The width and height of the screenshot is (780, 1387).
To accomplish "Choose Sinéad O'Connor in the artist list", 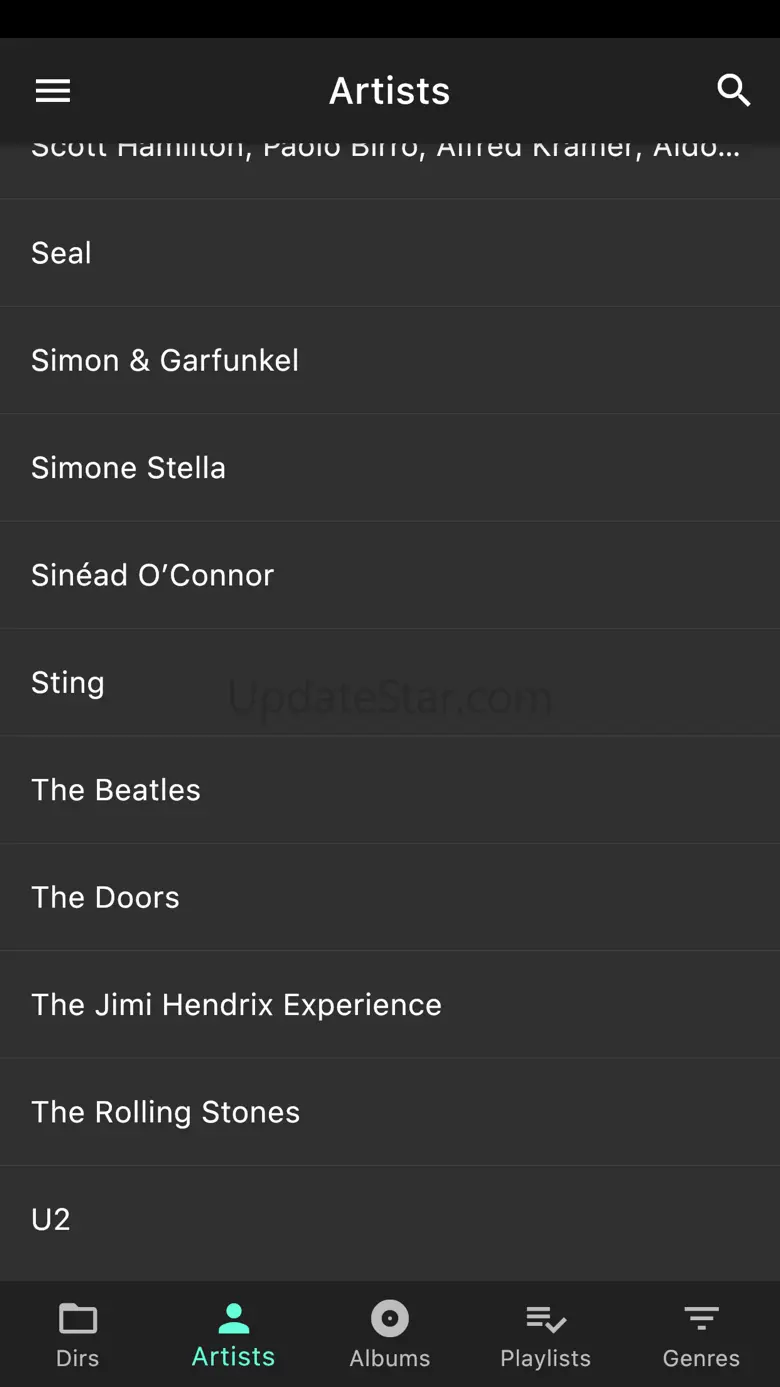I will (x=153, y=575).
